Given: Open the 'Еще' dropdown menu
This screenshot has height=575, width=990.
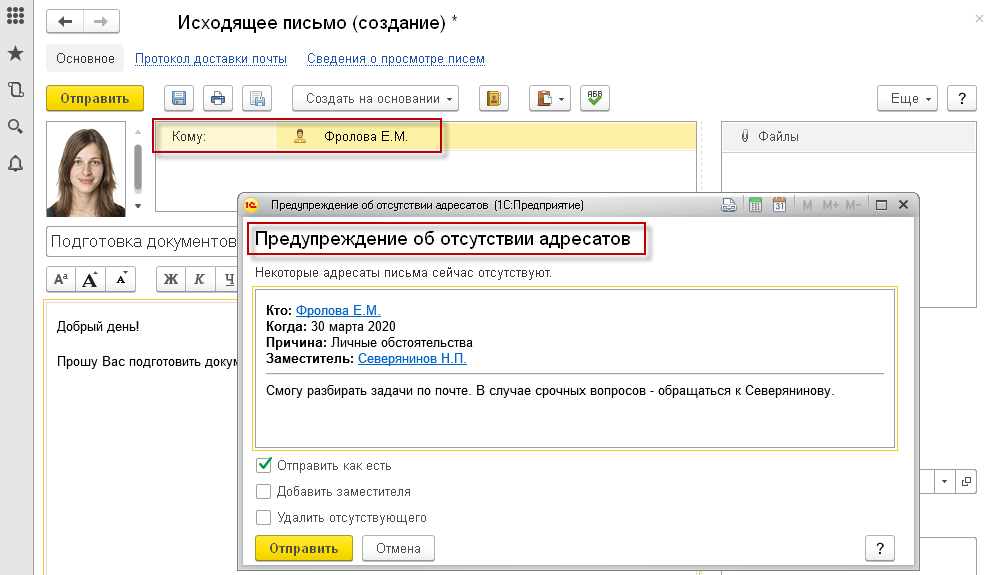Looking at the screenshot, I should point(910,98).
